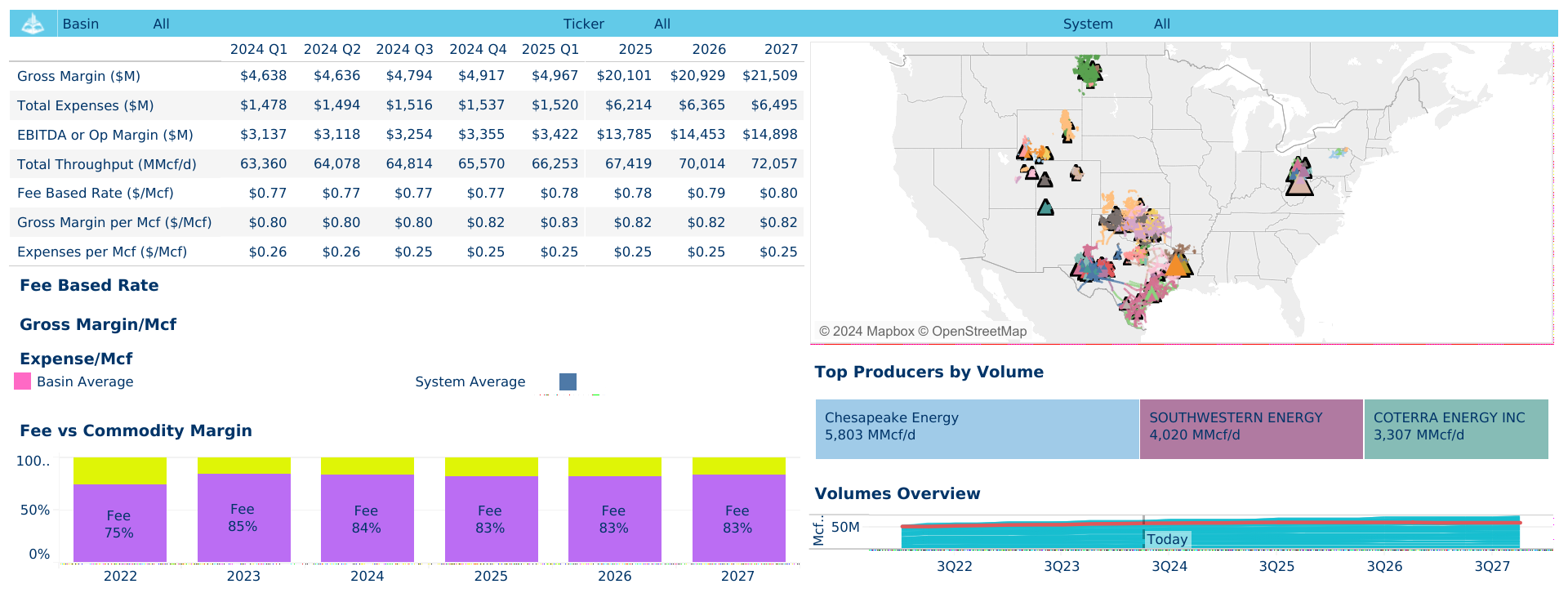Select the 2024 Q2 column header
Image resolution: width=1568 pixels, height=602 pixels.
click(332, 49)
